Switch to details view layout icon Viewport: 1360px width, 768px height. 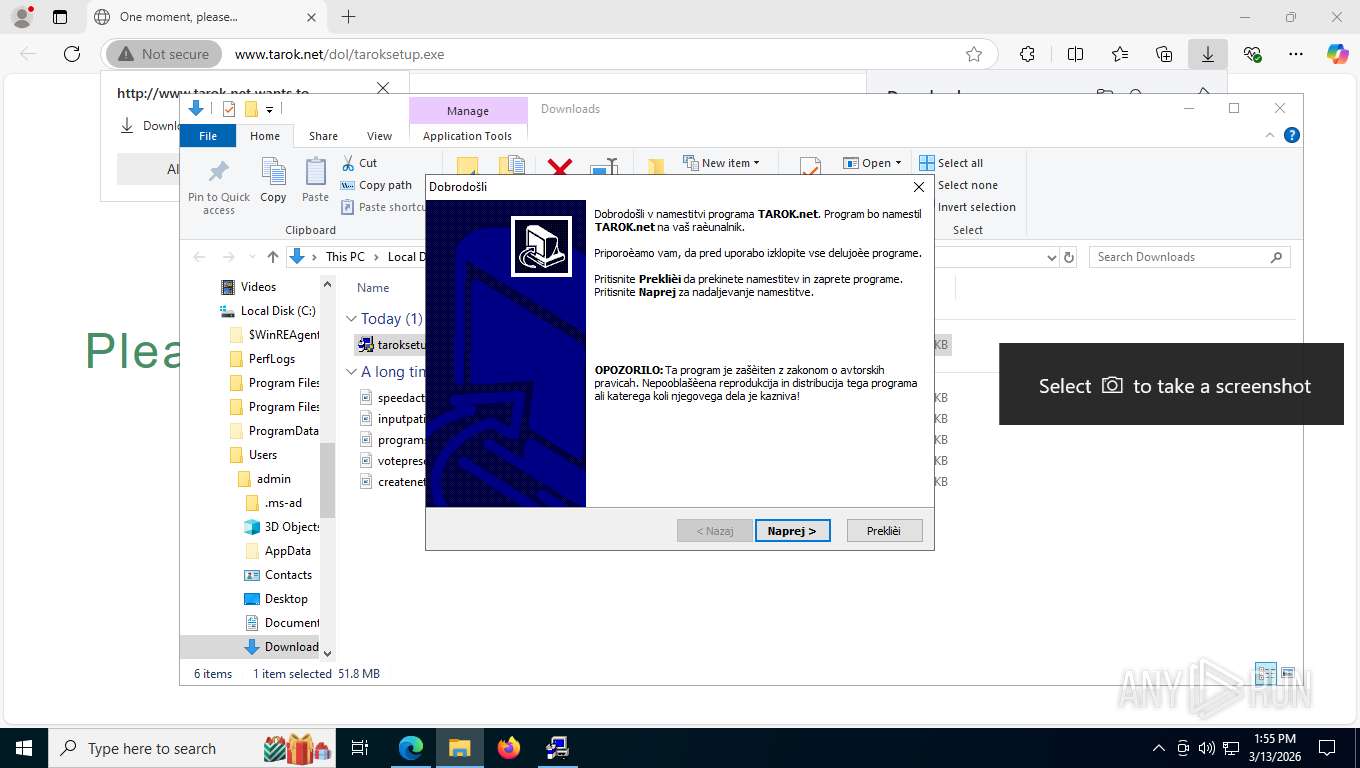1265,673
